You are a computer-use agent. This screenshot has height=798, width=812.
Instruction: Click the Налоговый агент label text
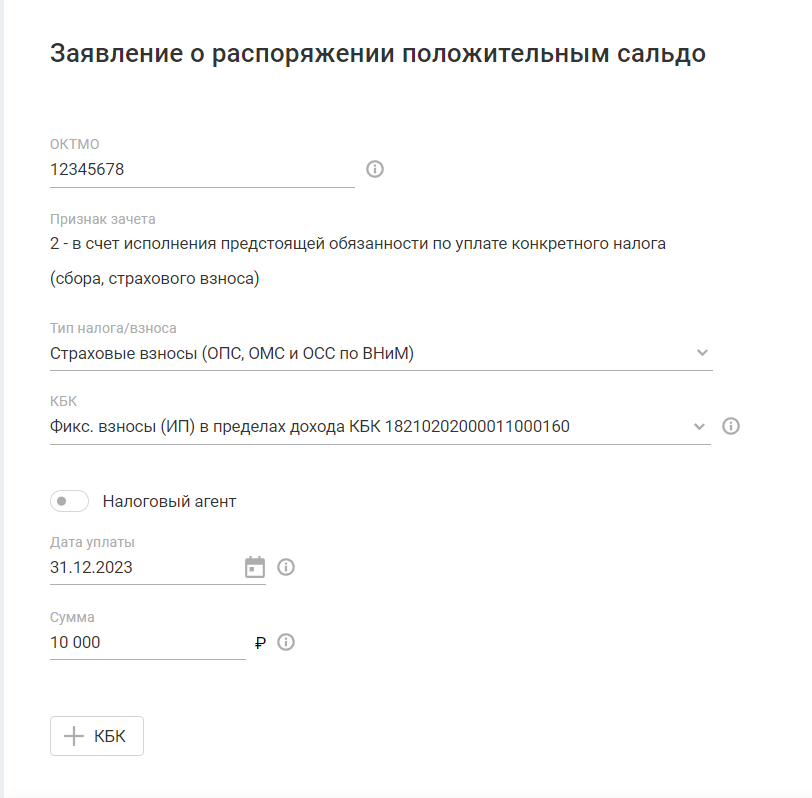click(169, 501)
